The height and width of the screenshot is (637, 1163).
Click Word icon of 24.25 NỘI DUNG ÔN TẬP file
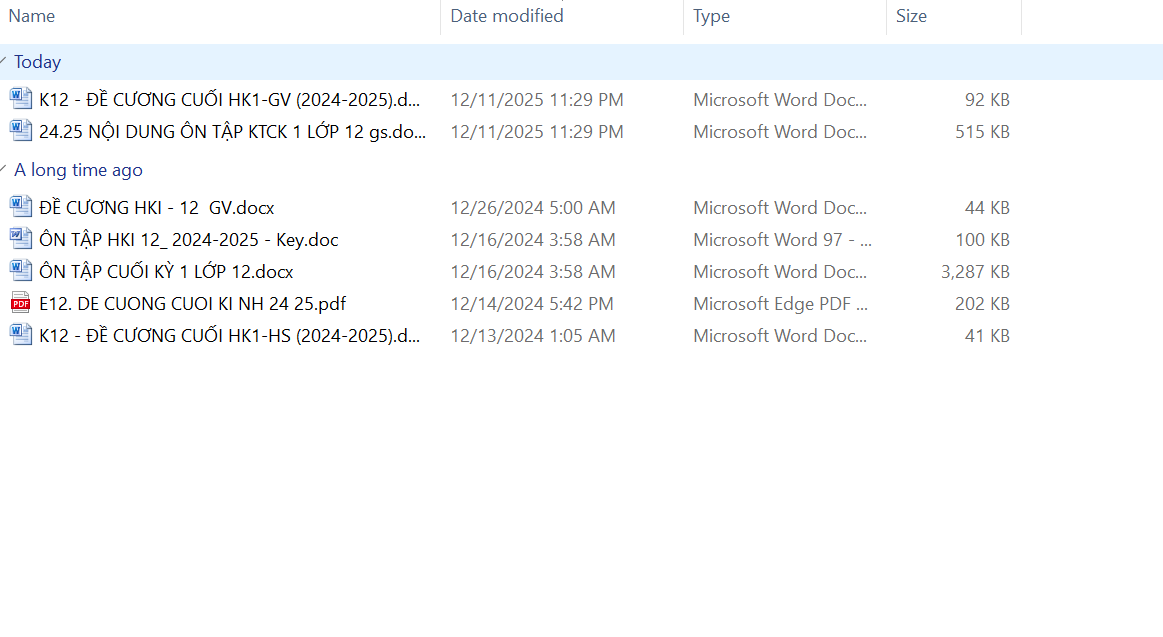20,131
